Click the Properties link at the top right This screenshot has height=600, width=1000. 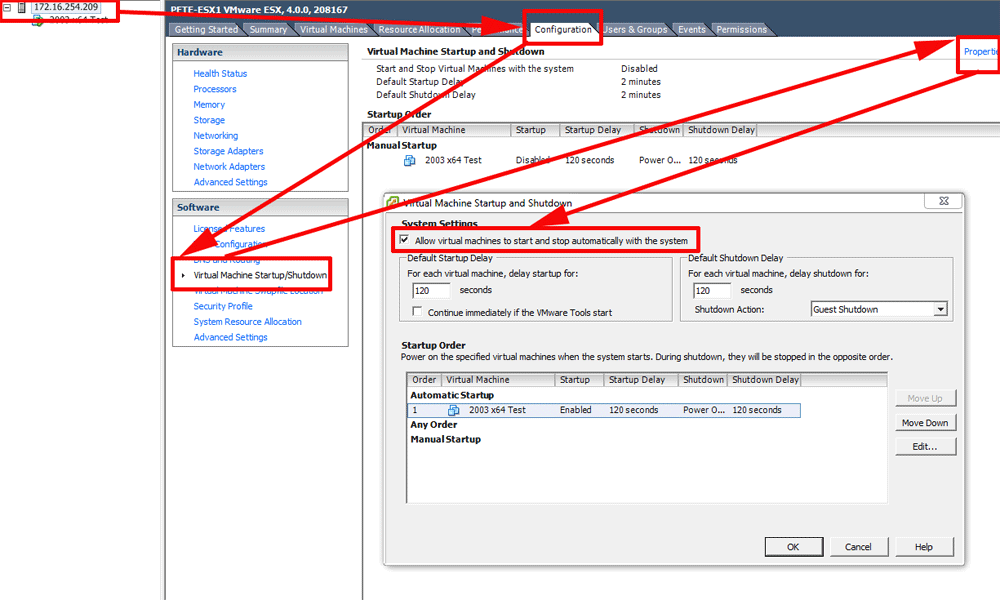[x=981, y=52]
